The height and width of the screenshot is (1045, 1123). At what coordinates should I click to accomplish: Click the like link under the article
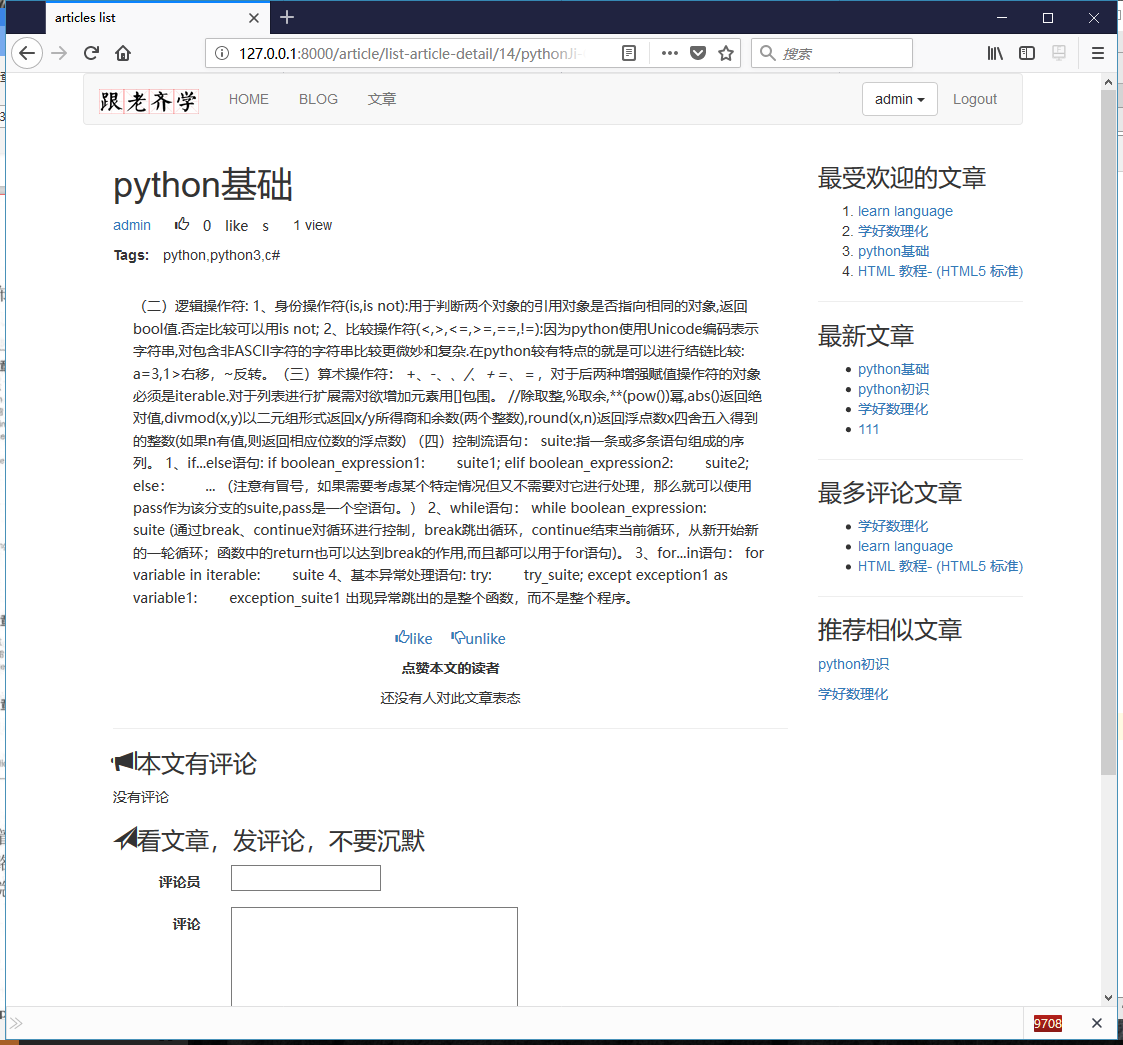click(413, 638)
